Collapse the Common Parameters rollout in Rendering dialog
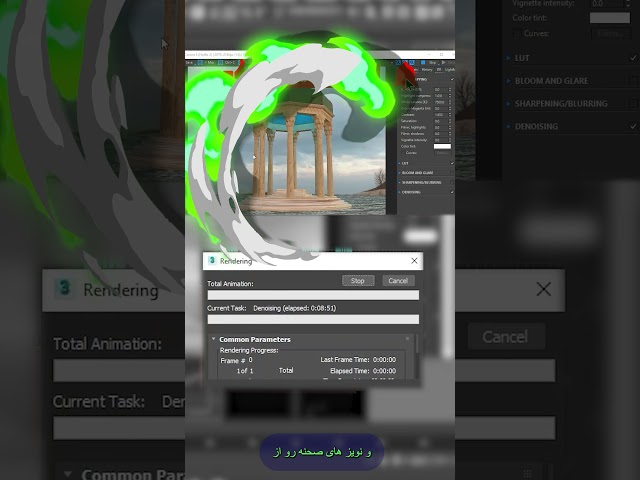 click(213, 339)
